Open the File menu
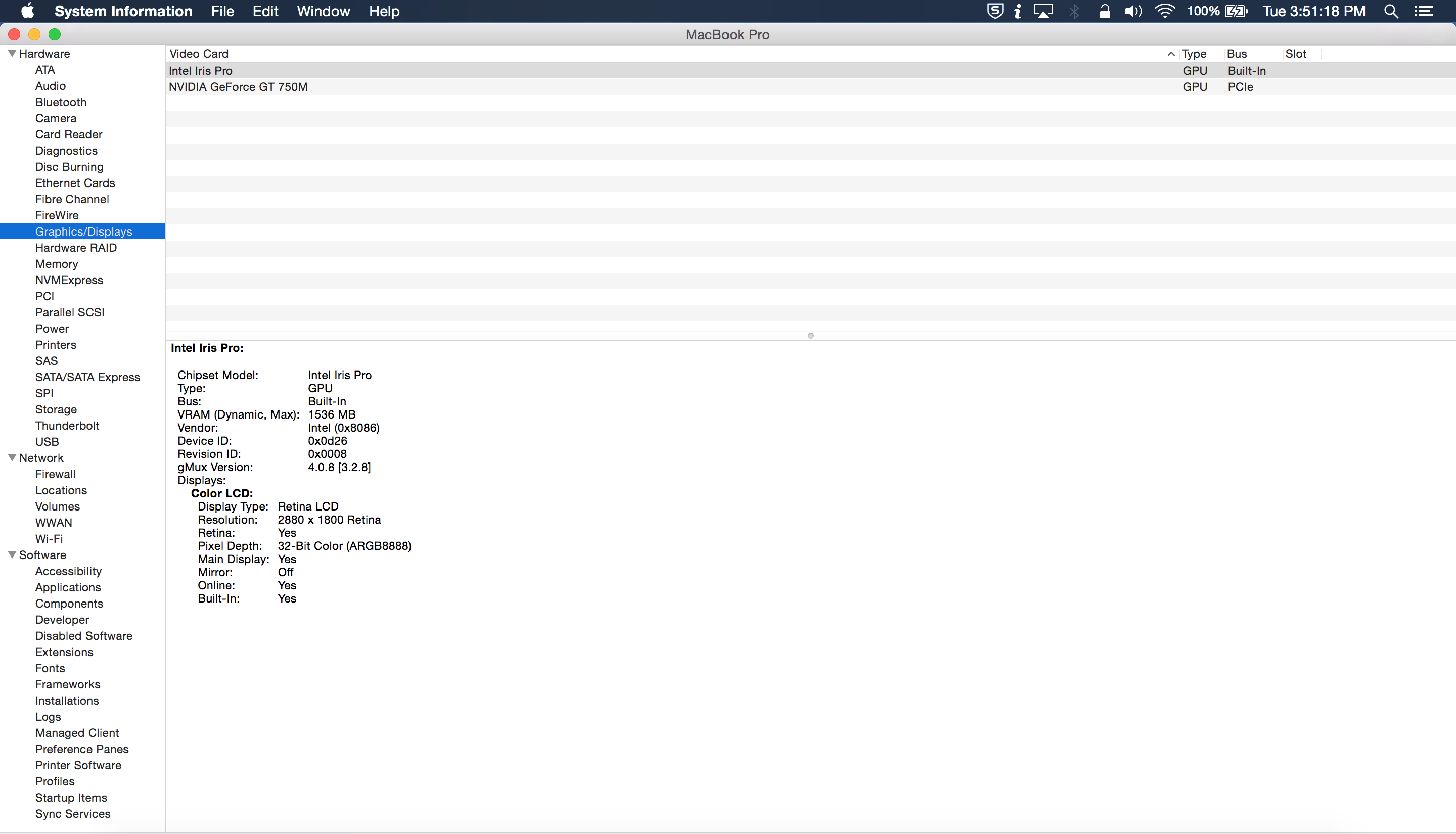 tap(222, 11)
